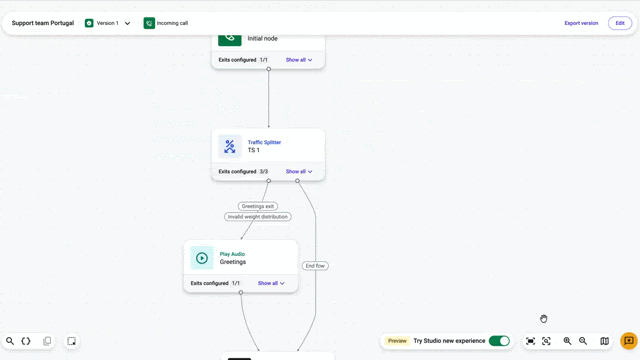
Task: Select the Play Audio title text
Action: (232, 254)
